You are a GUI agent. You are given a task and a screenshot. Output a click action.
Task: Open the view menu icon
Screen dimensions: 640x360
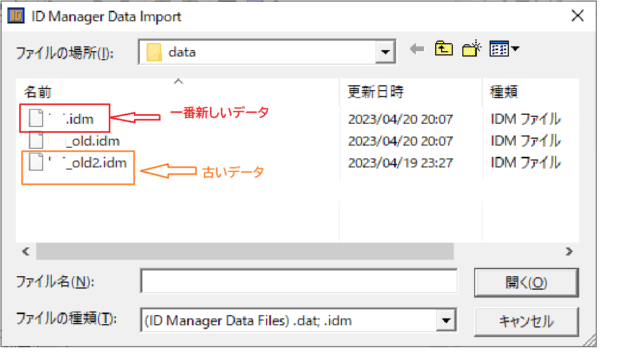click(x=499, y=49)
